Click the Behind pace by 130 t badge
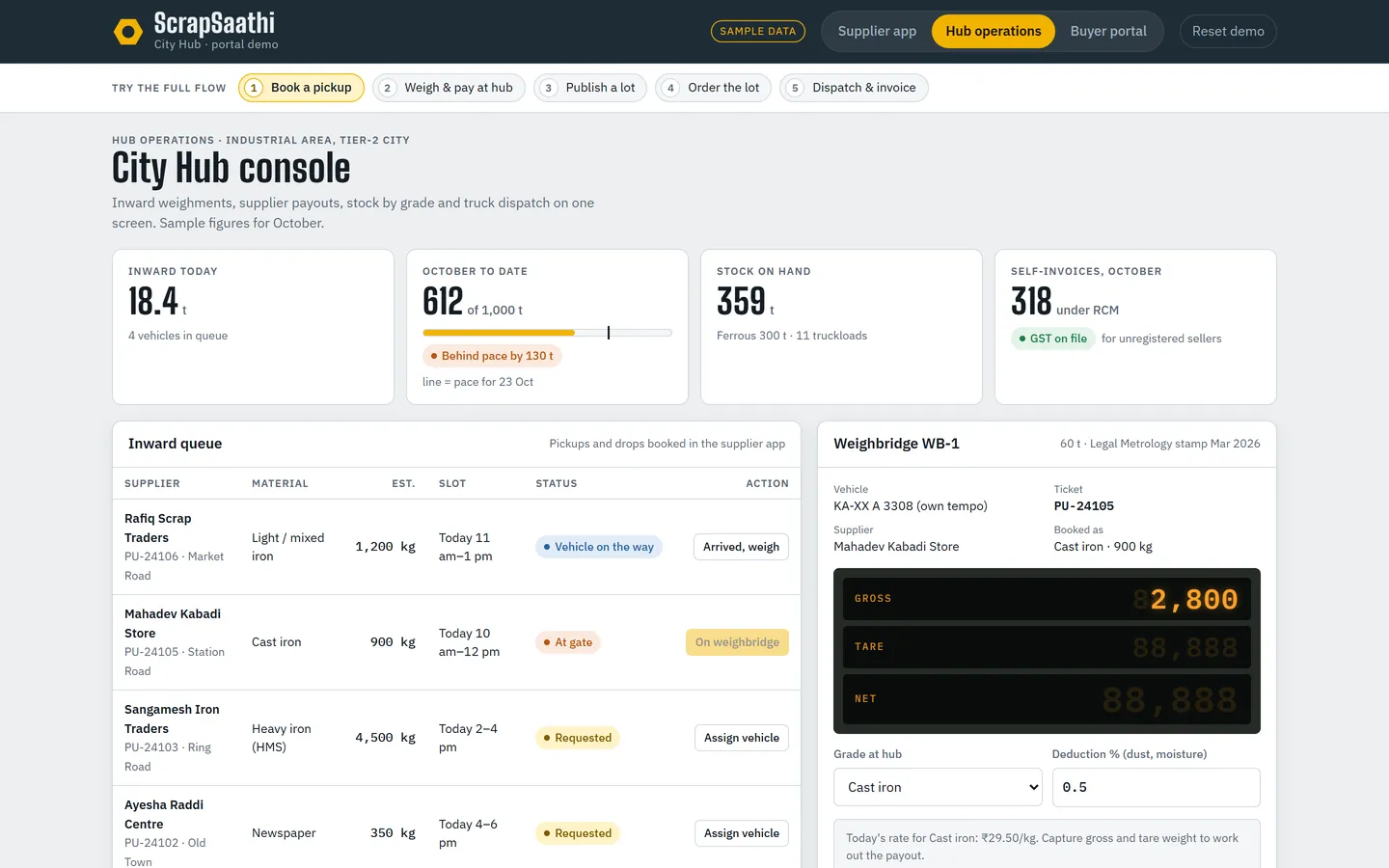Image resolution: width=1389 pixels, height=868 pixels. (492, 356)
